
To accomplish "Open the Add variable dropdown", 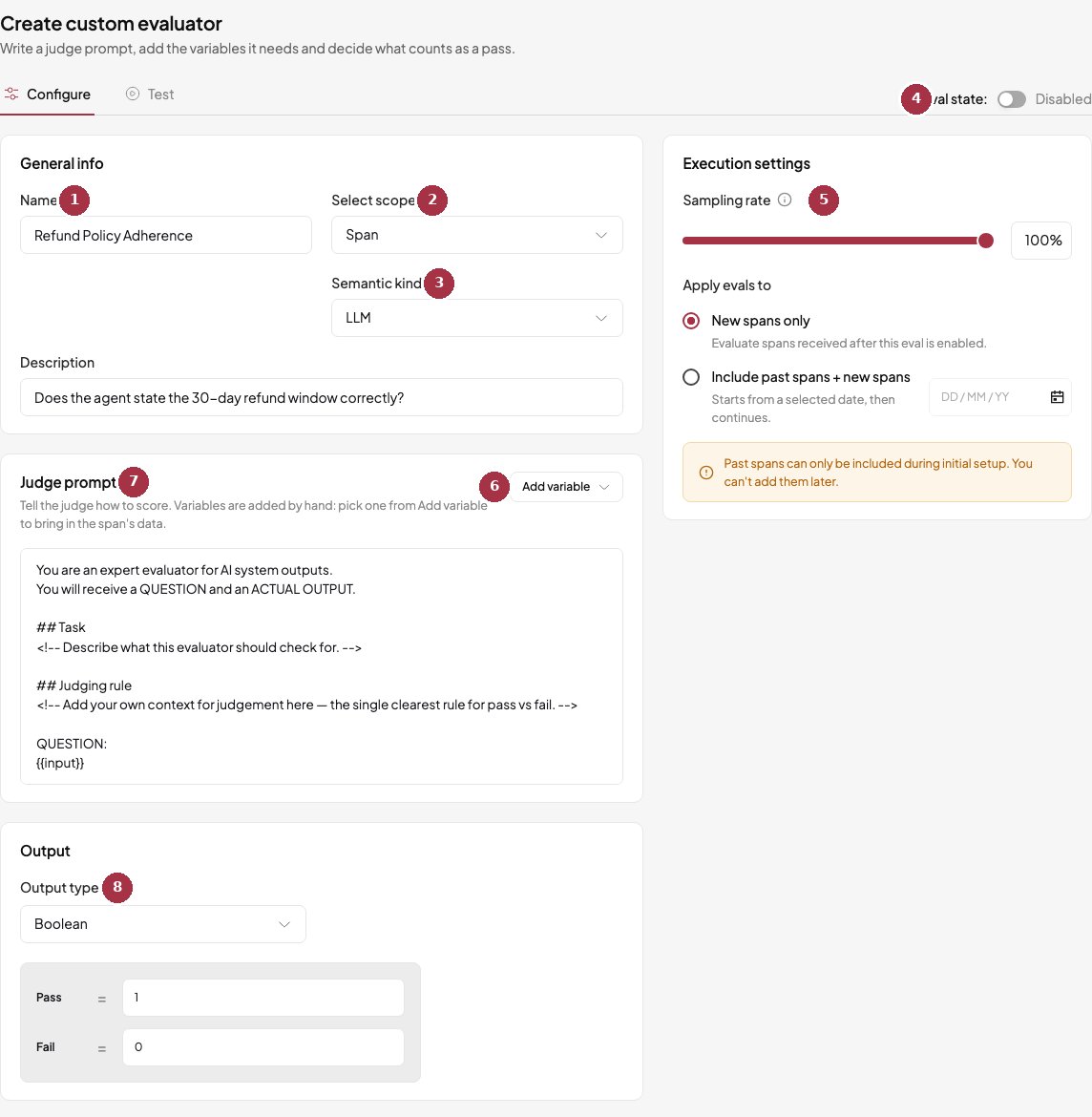I will pos(566,487).
